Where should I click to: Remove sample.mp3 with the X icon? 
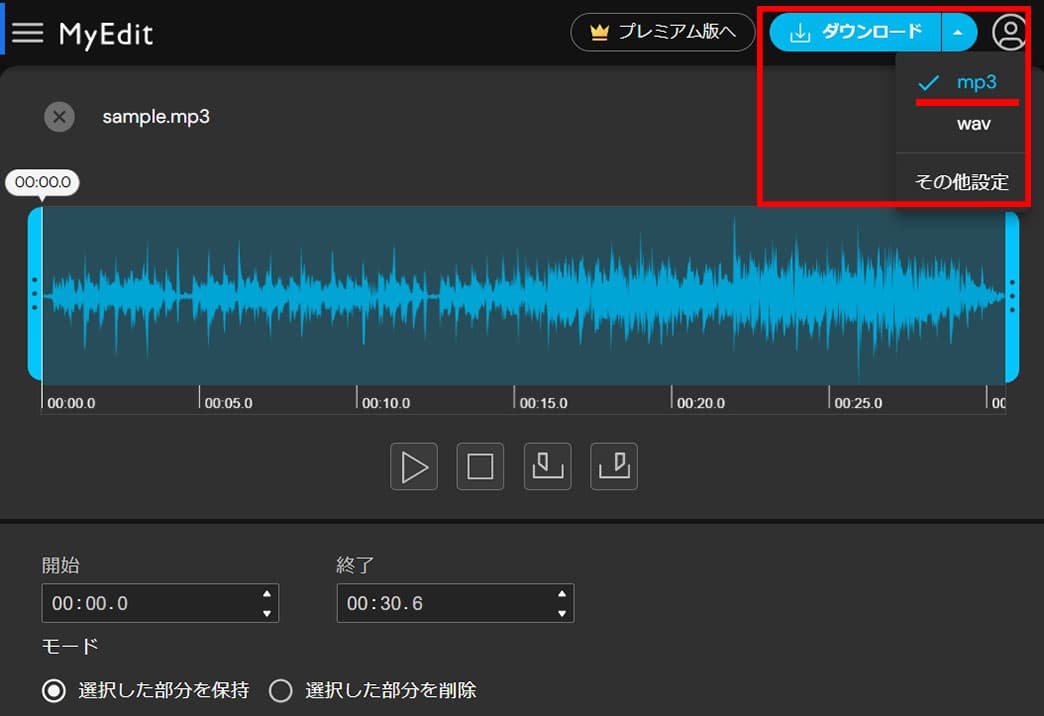coord(59,117)
